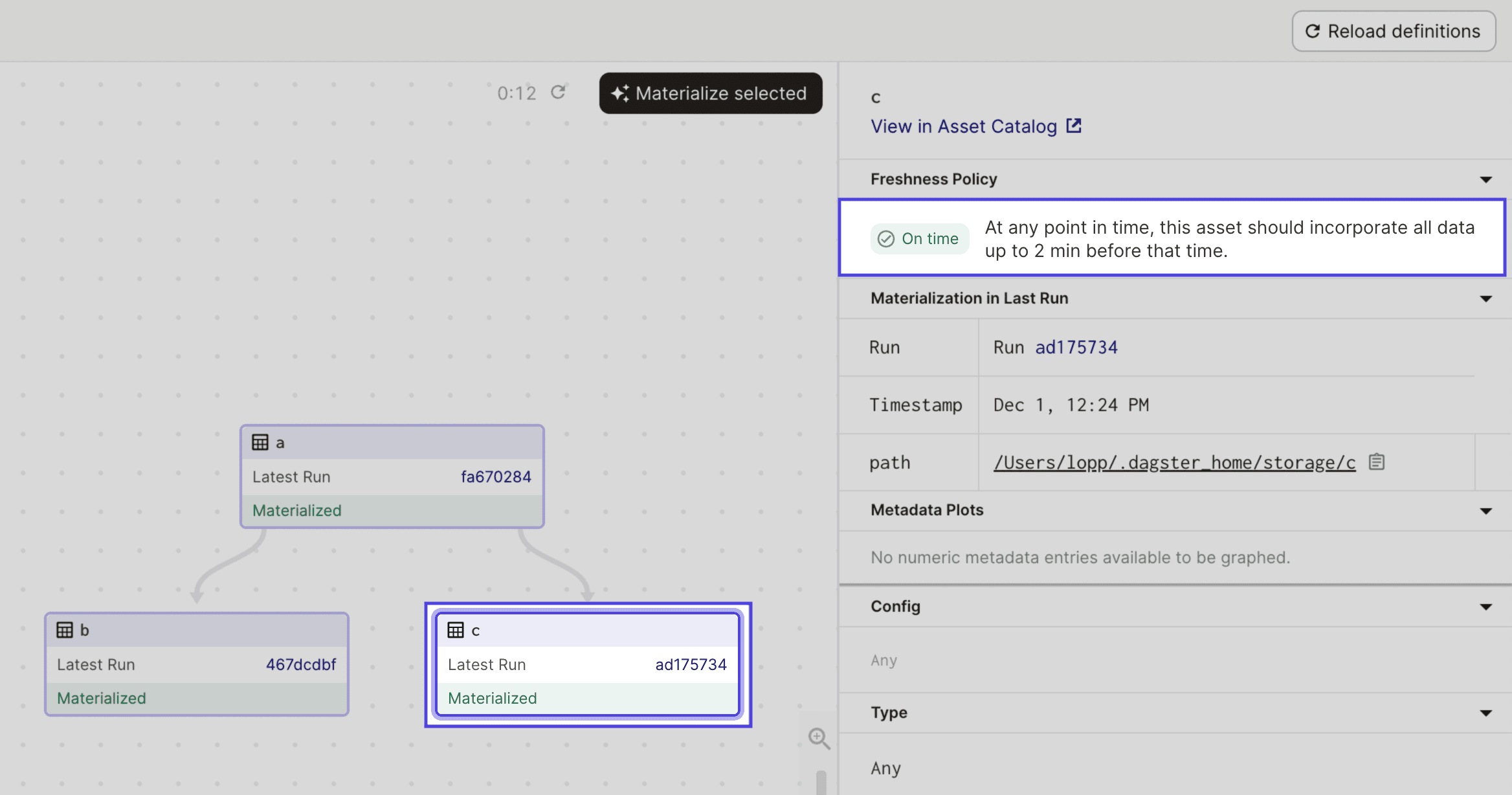Click the On time check badge
The image size is (1512, 795).
click(x=919, y=239)
